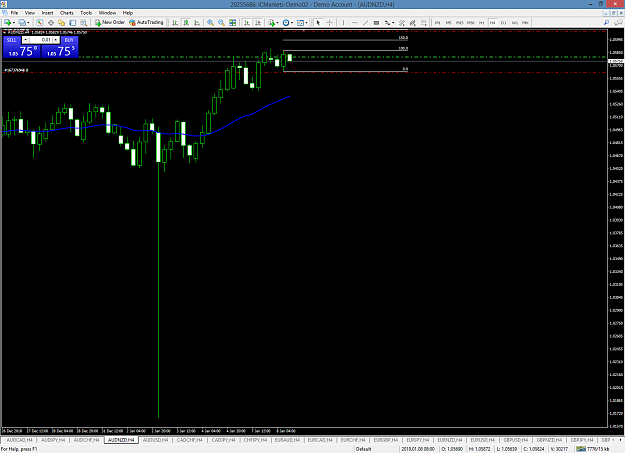Open the Tools menu
625x453 pixels.
click(86, 13)
